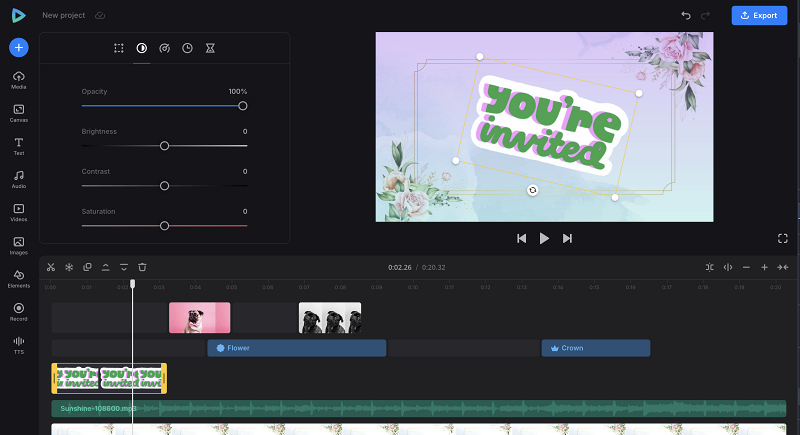The width and height of the screenshot is (800, 435).
Task: Open the Canvas sidebar panel
Action: point(19,113)
